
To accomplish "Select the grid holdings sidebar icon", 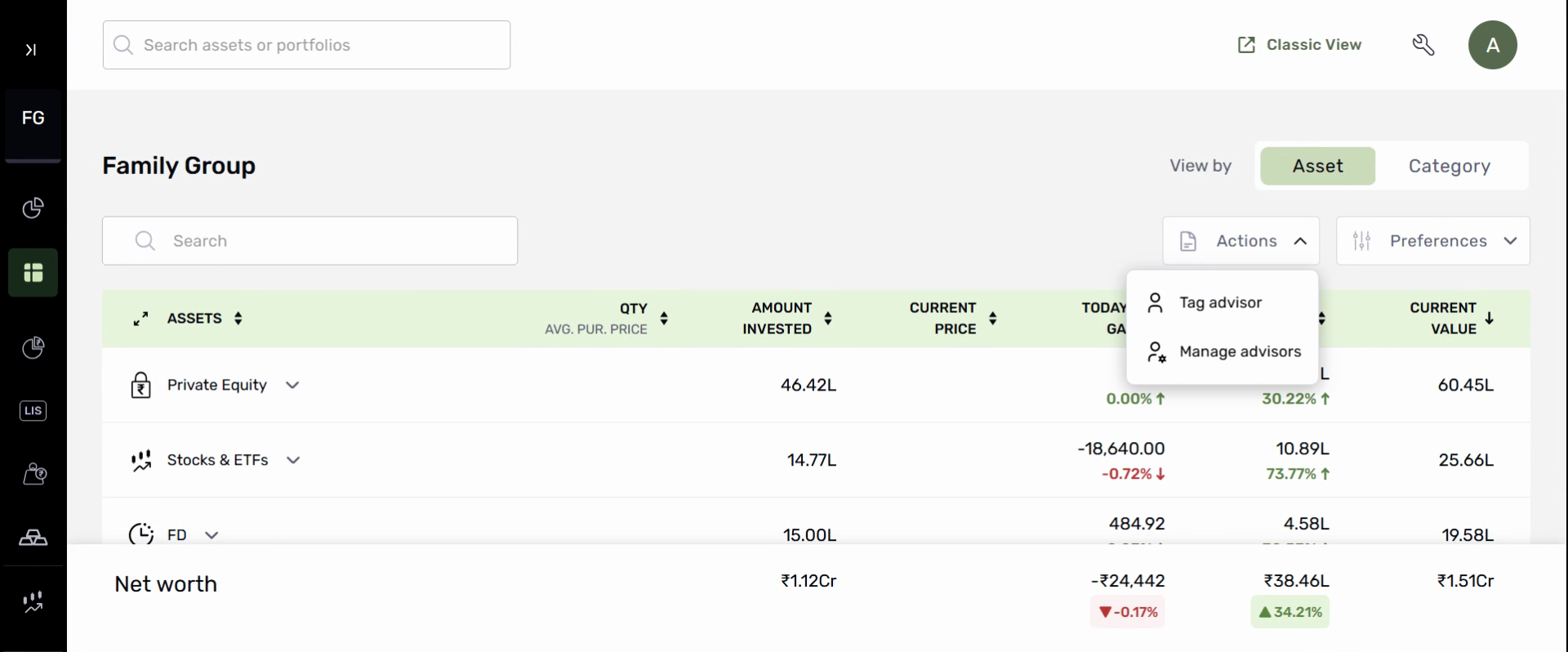I will point(33,272).
